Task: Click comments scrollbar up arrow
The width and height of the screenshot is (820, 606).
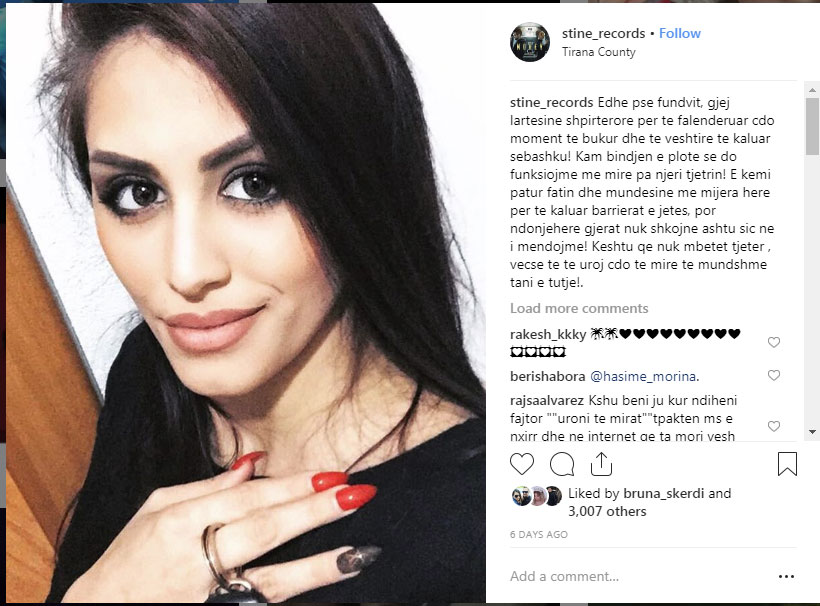Action: point(812,90)
